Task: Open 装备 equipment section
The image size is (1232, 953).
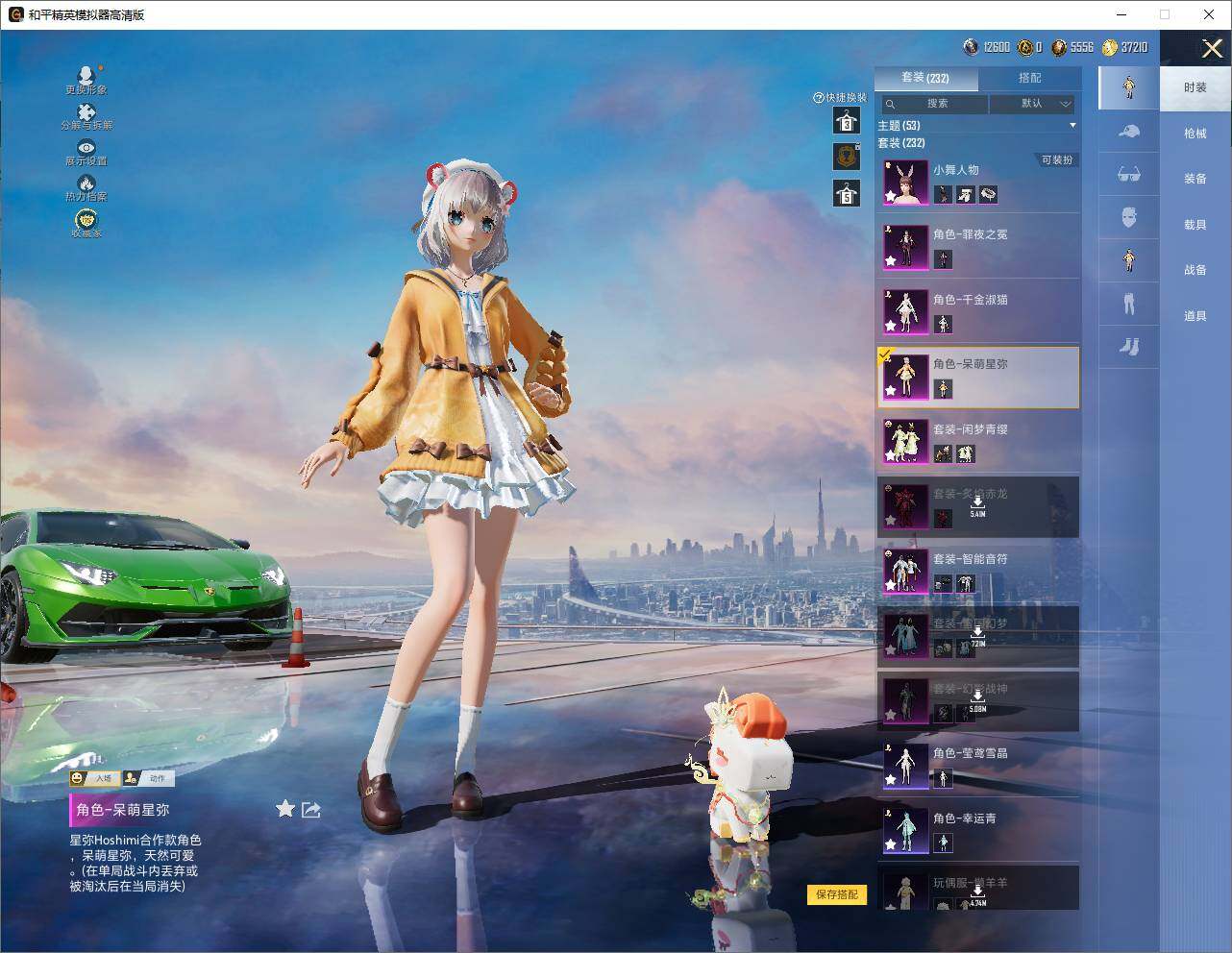Action: (x=1195, y=179)
